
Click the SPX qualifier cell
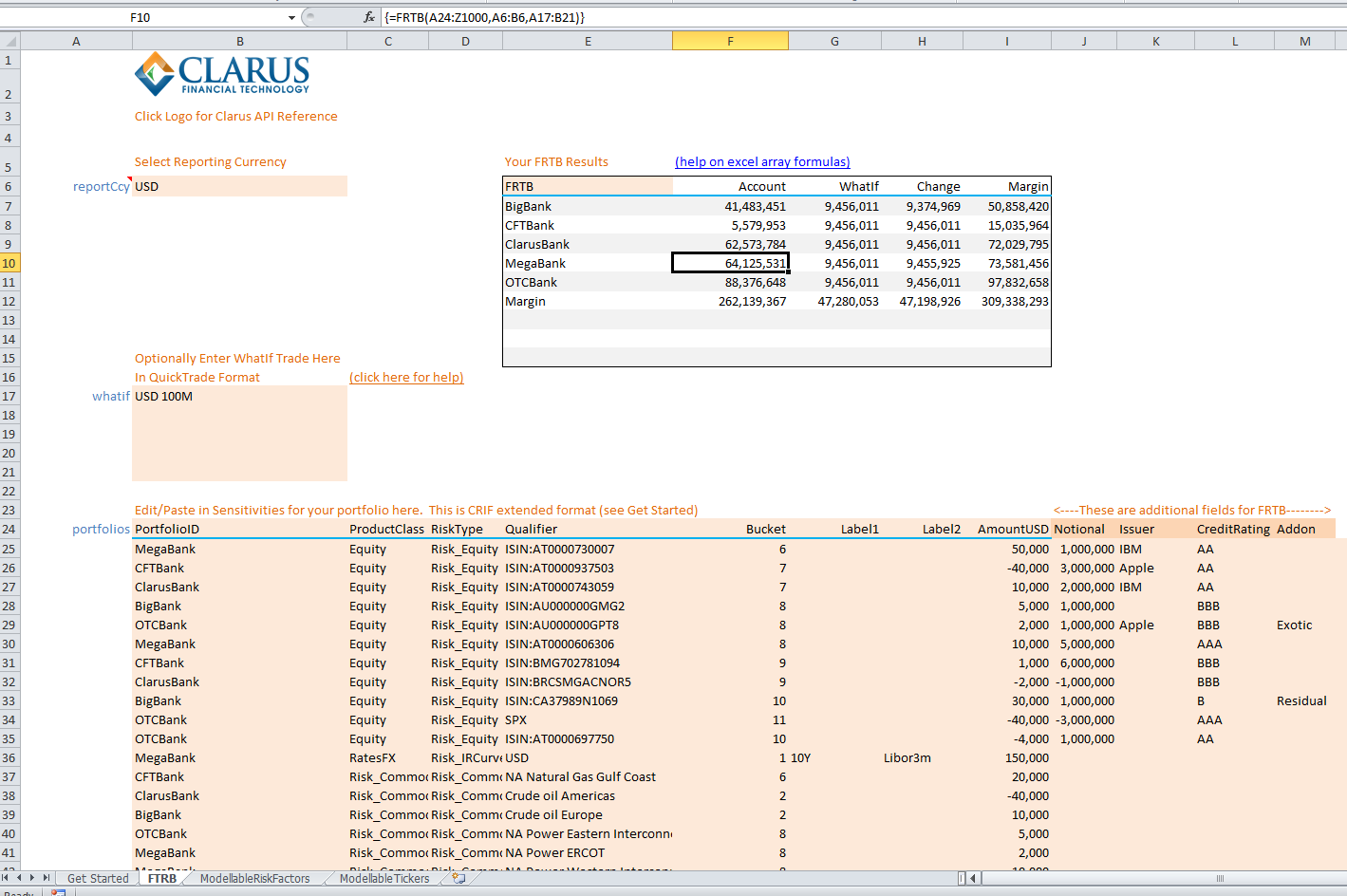(x=588, y=719)
